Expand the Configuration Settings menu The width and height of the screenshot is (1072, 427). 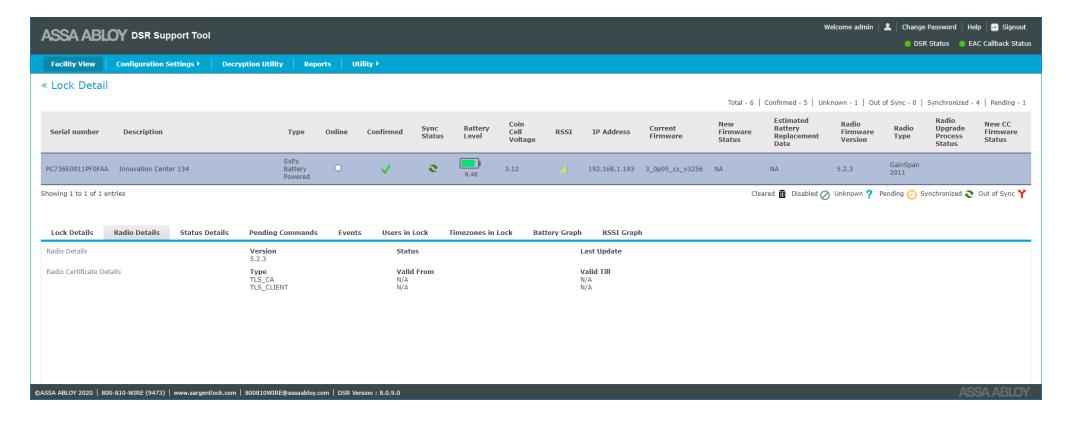pyautogui.click(x=158, y=64)
